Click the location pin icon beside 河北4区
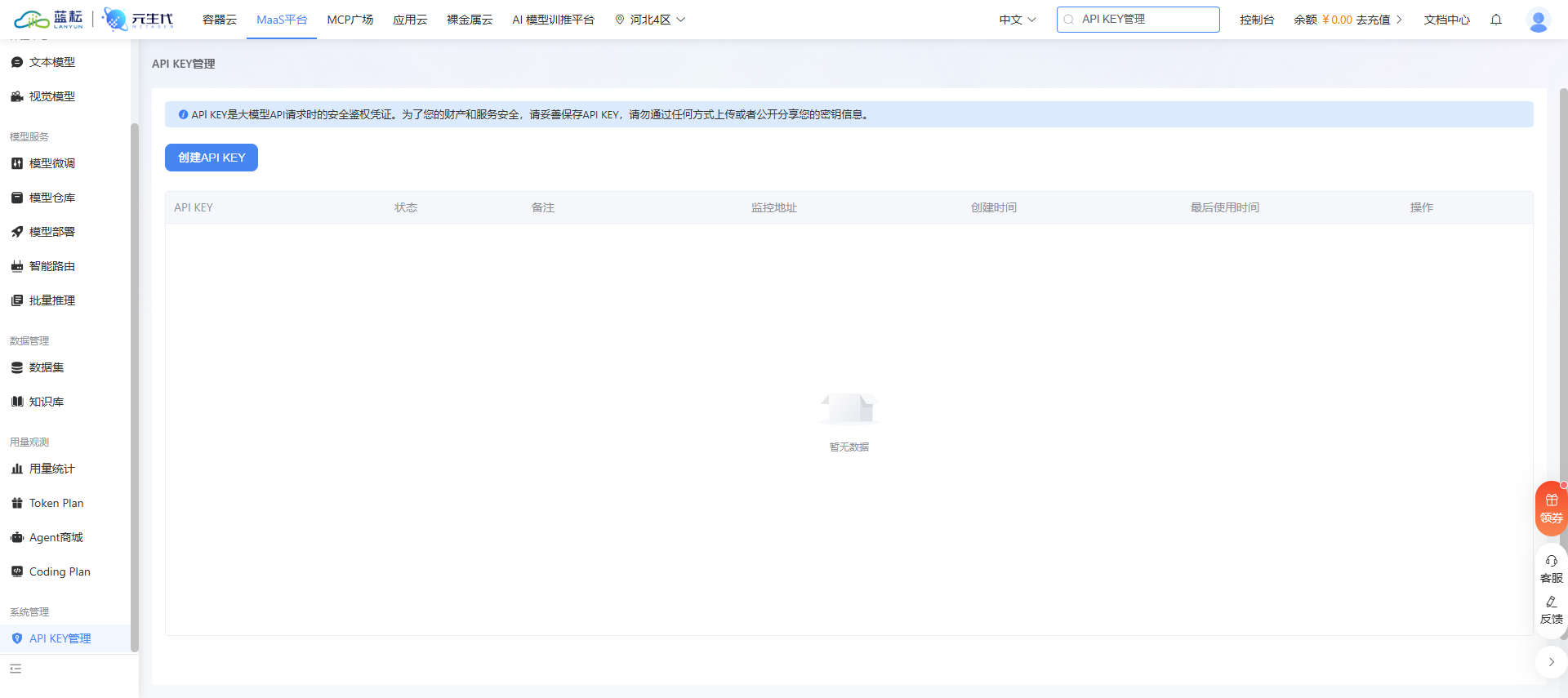 click(x=620, y=20)
